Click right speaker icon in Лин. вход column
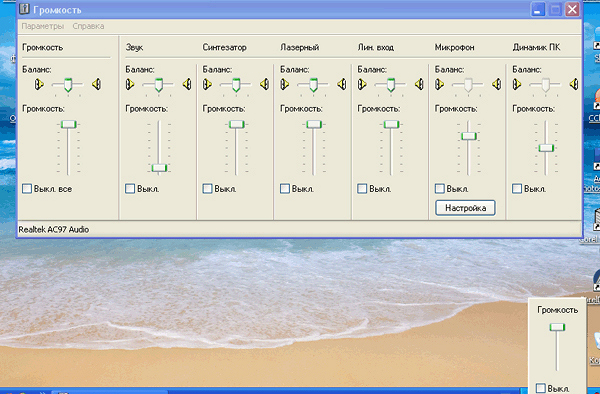This screenshot has height=394, width=600. coord(419,84)
